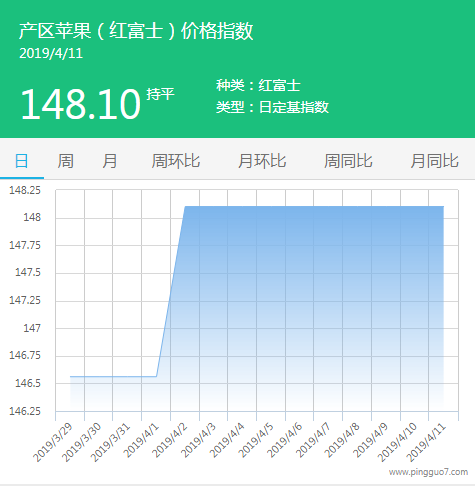Click the 产区苹果 (红富士) 价格指数 title
Viewport: 475px width, 486px height.
[x=136, y=31]
